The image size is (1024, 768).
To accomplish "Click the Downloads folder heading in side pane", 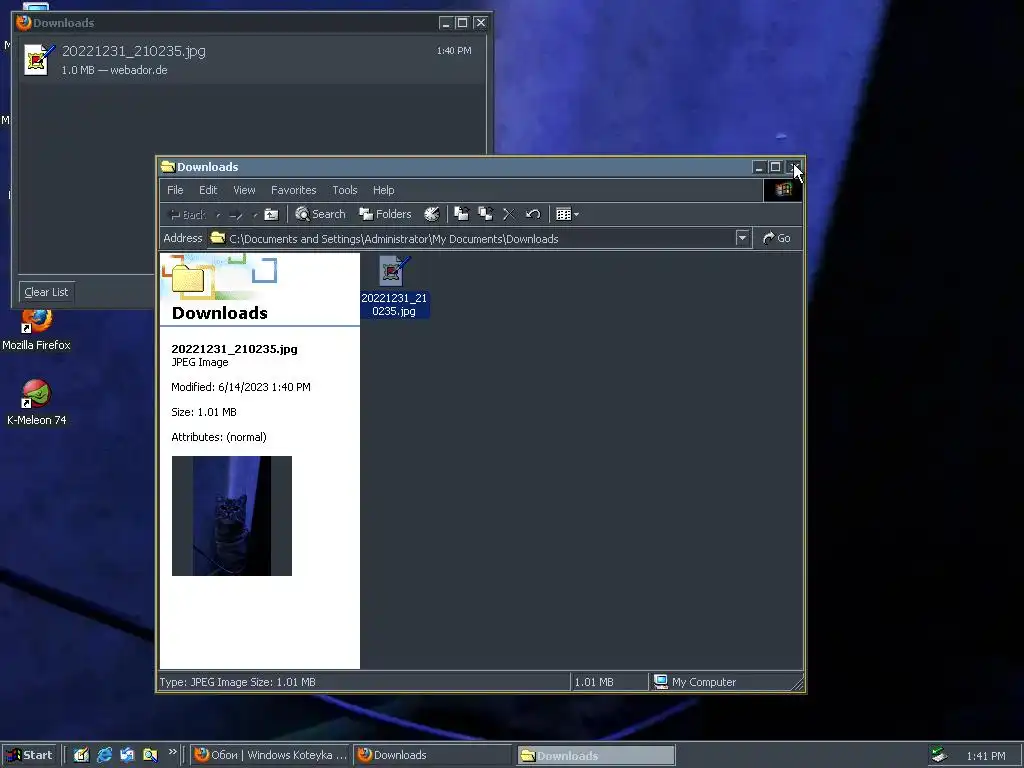I will [219, 313].
